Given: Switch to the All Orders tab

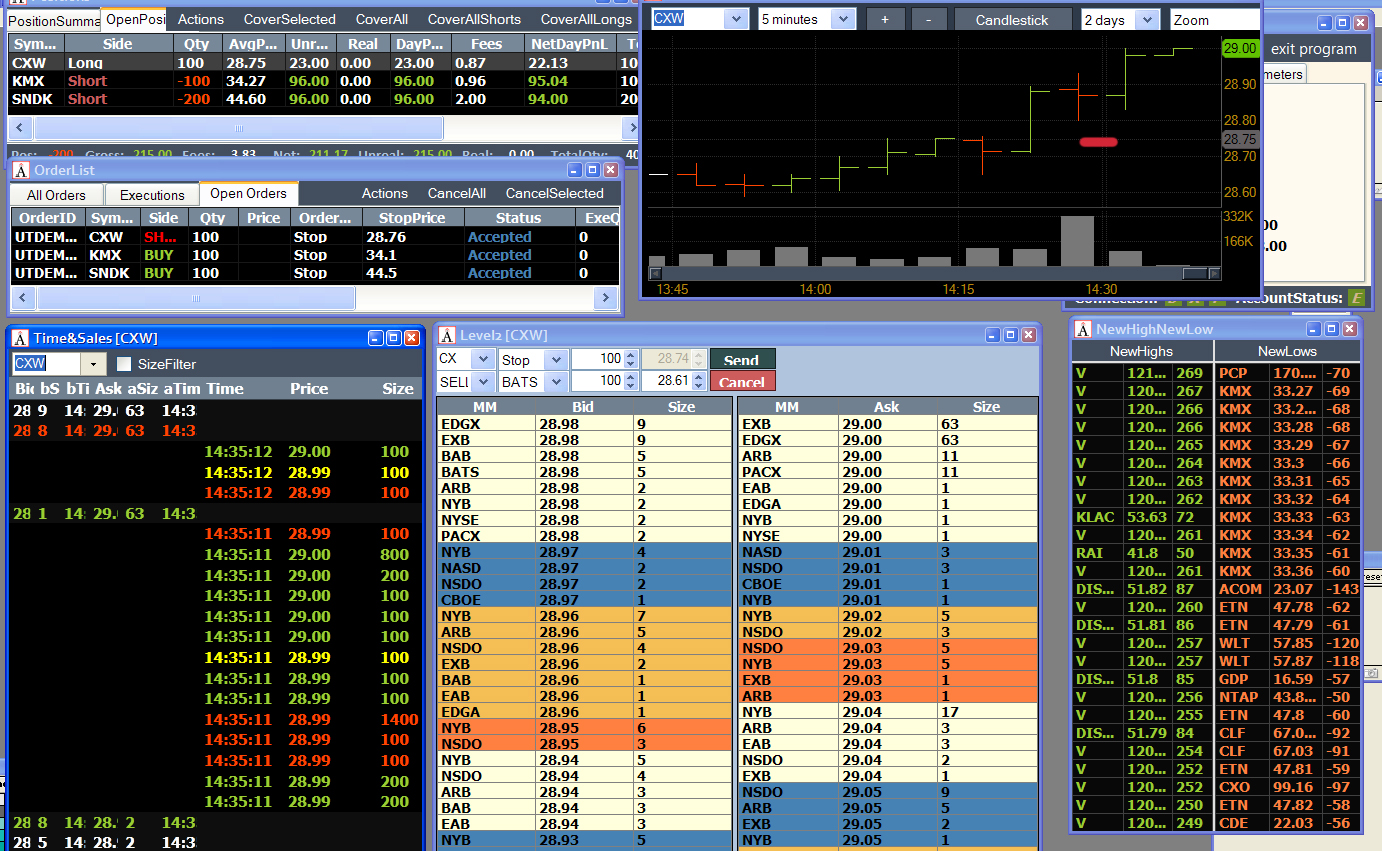Looking at the screenshot, I should [x=56, y=195].
